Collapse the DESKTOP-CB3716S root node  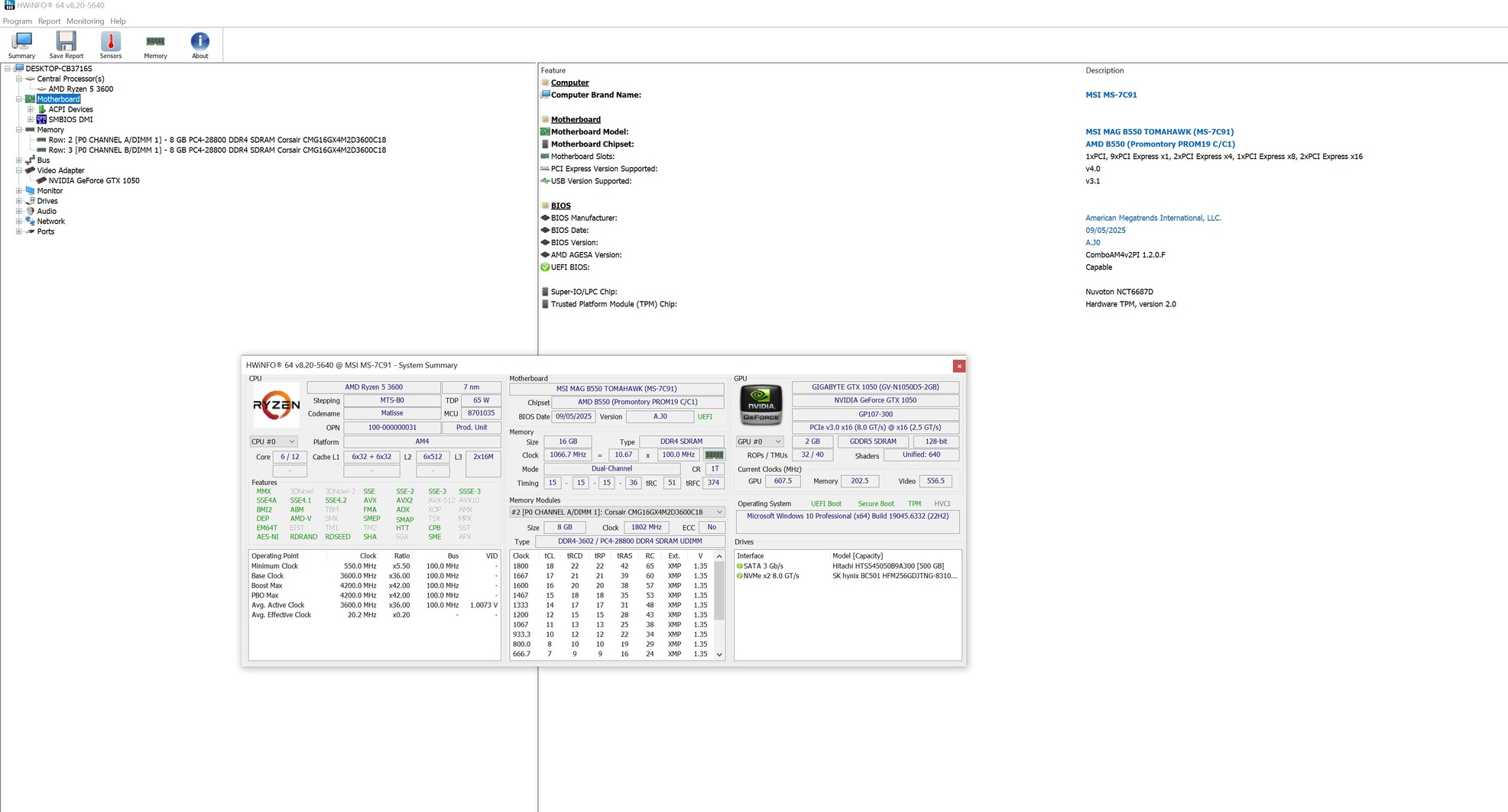click(x=8, y=69)
